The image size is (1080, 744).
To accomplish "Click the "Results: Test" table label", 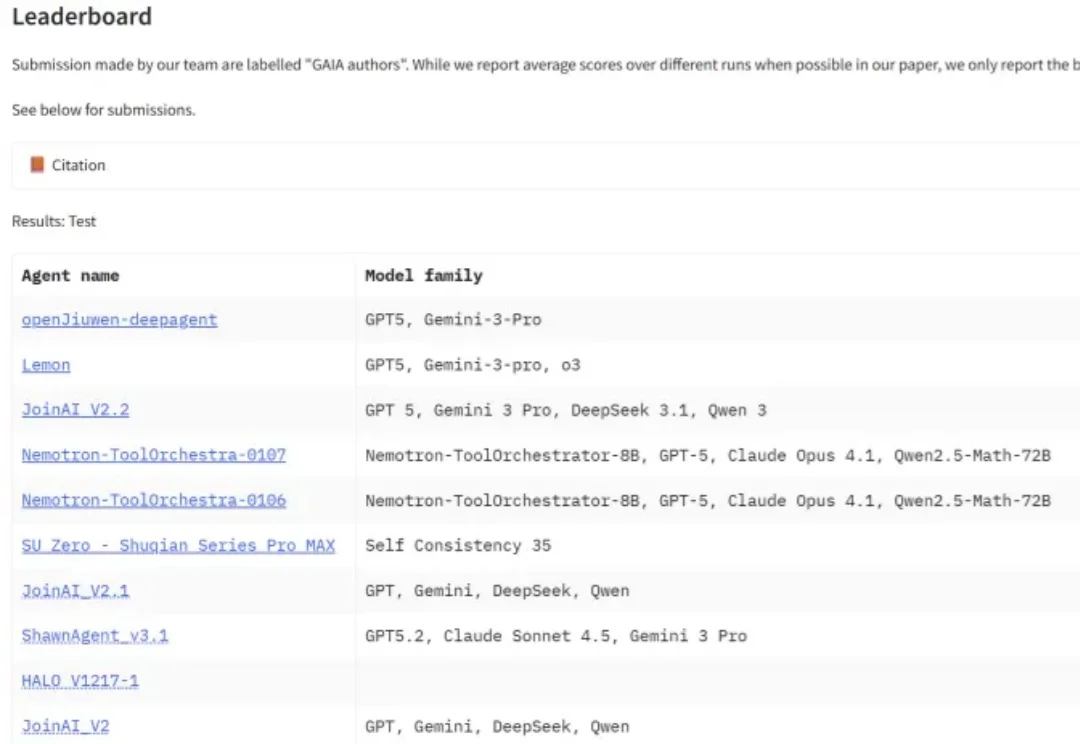I will [54, 221].
